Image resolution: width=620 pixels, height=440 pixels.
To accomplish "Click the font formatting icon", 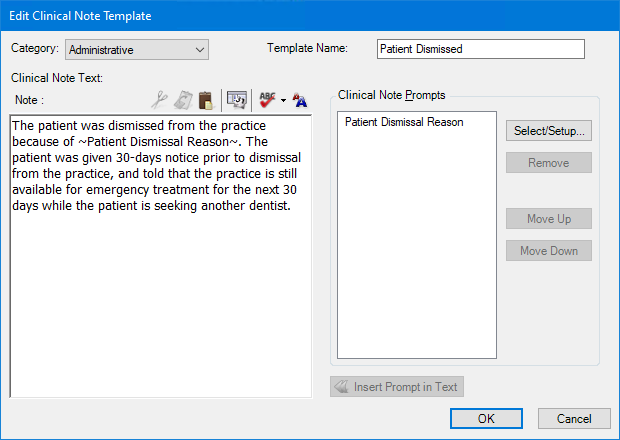I will pyautogui.click(x=300, y=99).
